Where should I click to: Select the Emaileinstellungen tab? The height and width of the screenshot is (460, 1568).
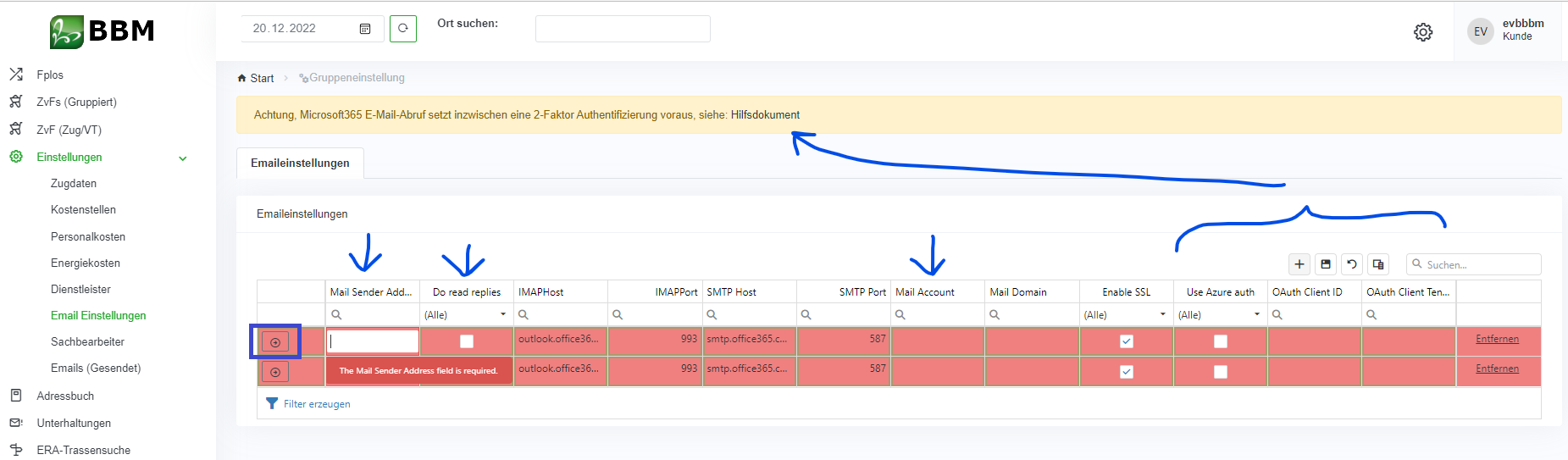300,163
